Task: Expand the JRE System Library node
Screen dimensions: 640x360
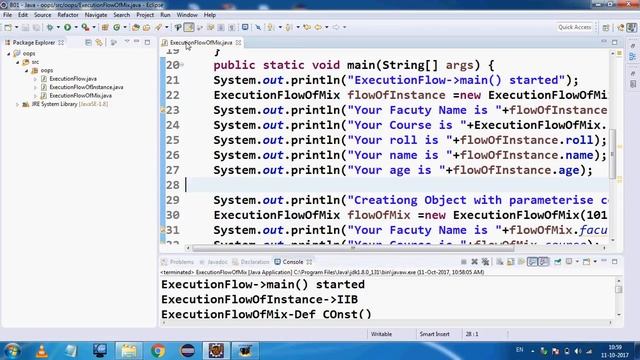Action: pos(18,104)
